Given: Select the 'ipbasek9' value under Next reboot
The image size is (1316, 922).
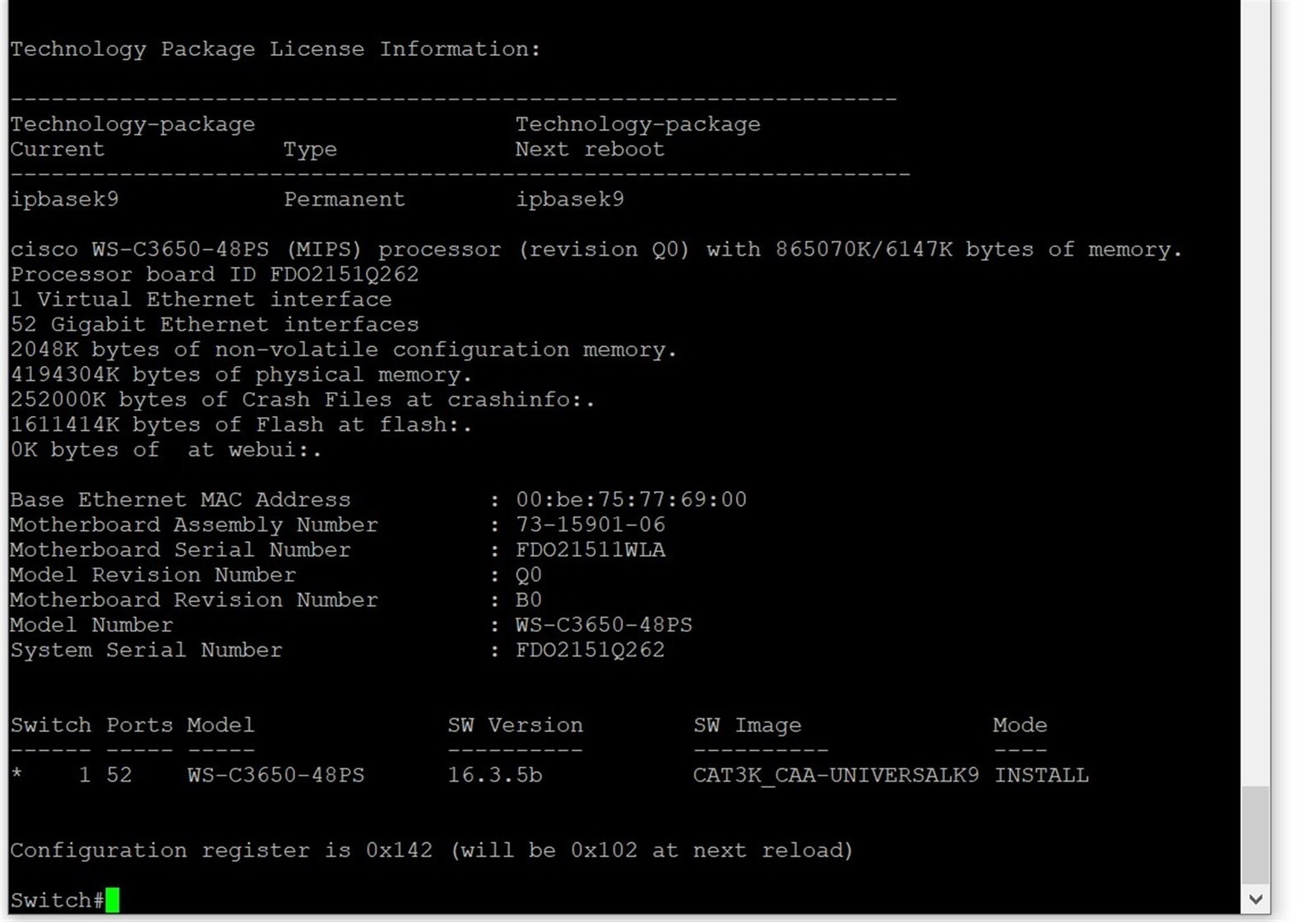Looking at the screenshot, I should coord(569,200).
